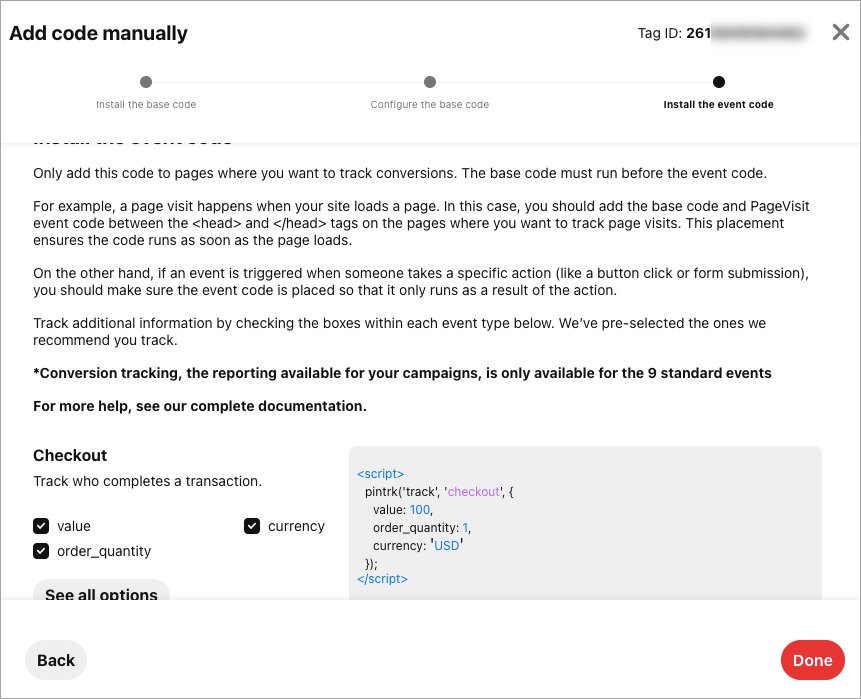Screen dimensions: 861x699
Task: Uncheck the value checkbox
Action: click(41, 526)
